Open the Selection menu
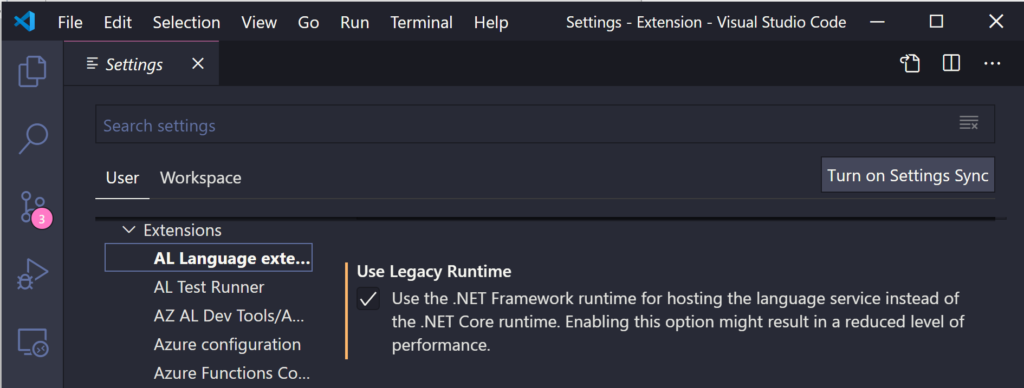 [186, 22]
